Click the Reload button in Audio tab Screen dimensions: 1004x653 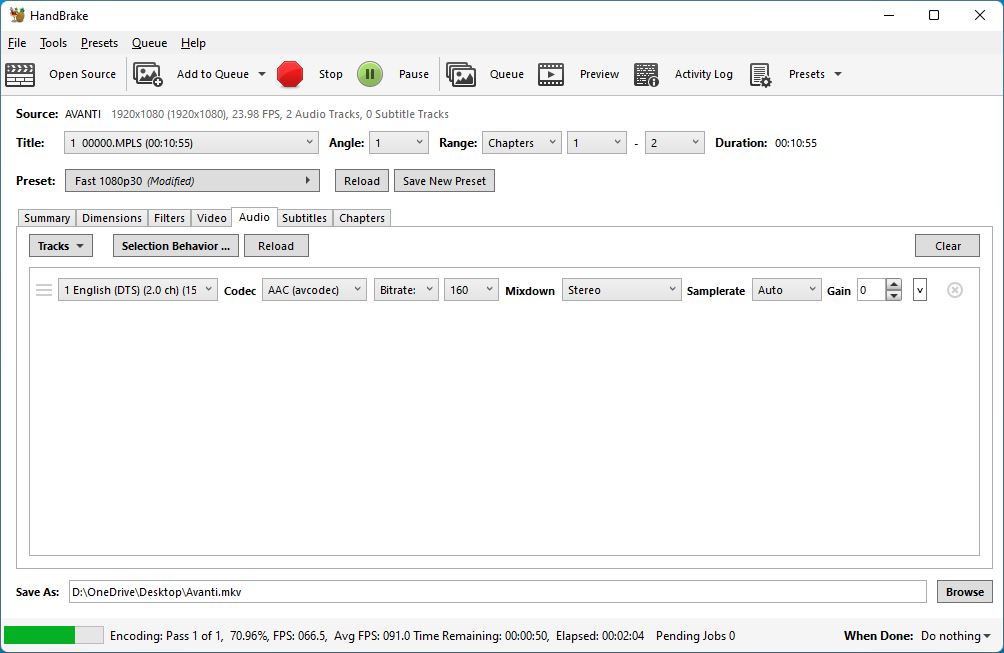[276, 246]
